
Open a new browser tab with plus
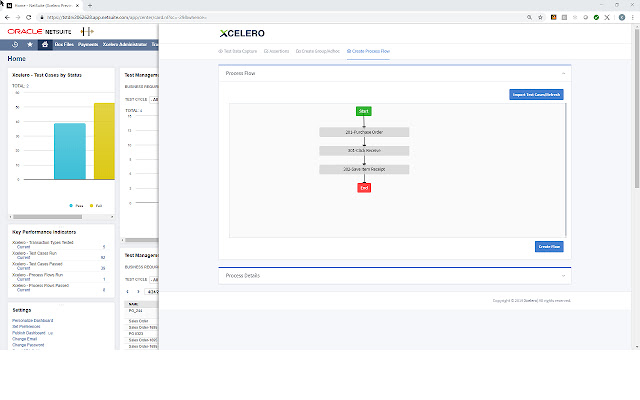point(90,5)
